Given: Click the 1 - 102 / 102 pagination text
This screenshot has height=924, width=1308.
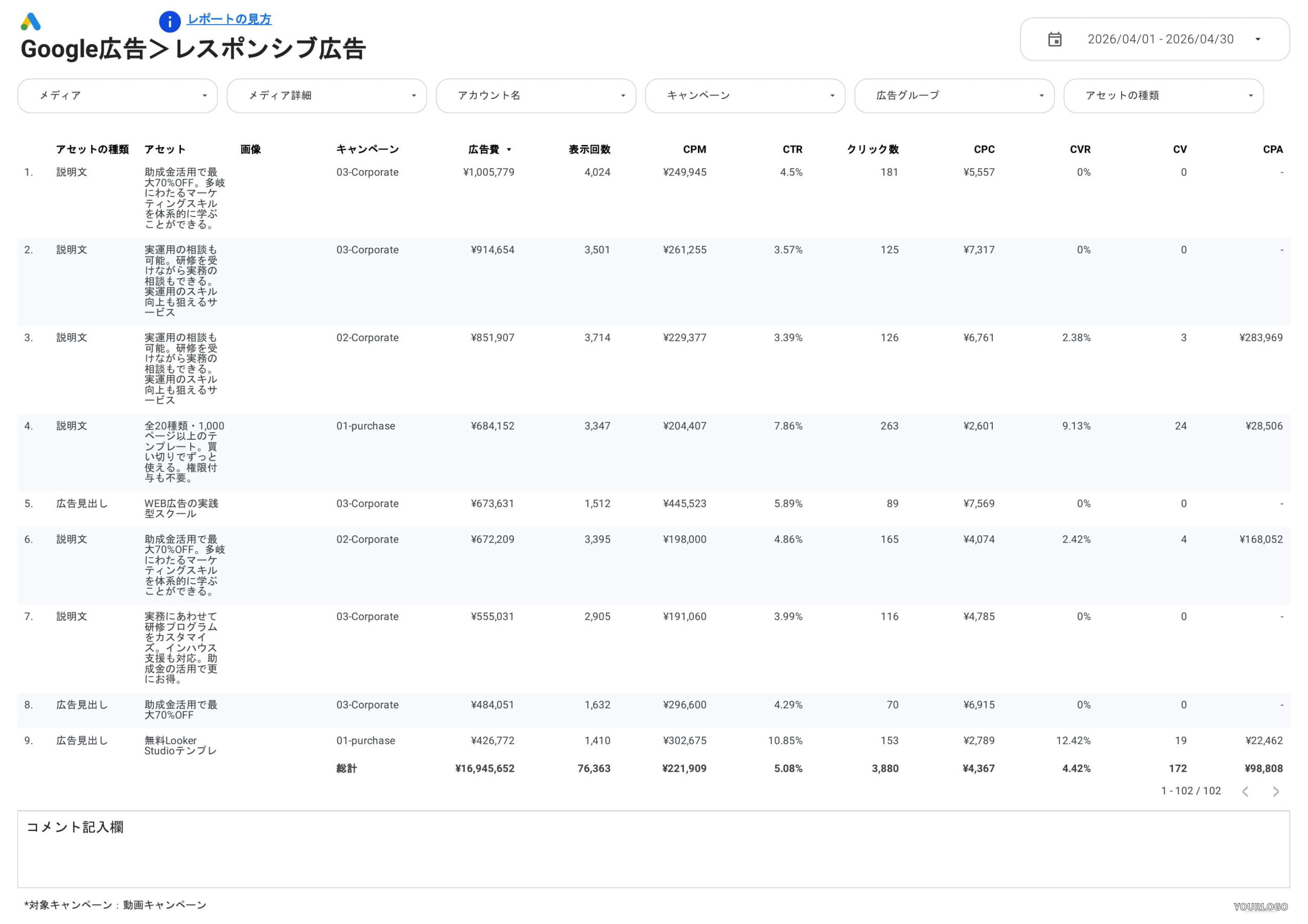Looking at the screenshot, I should (1190, 791).
